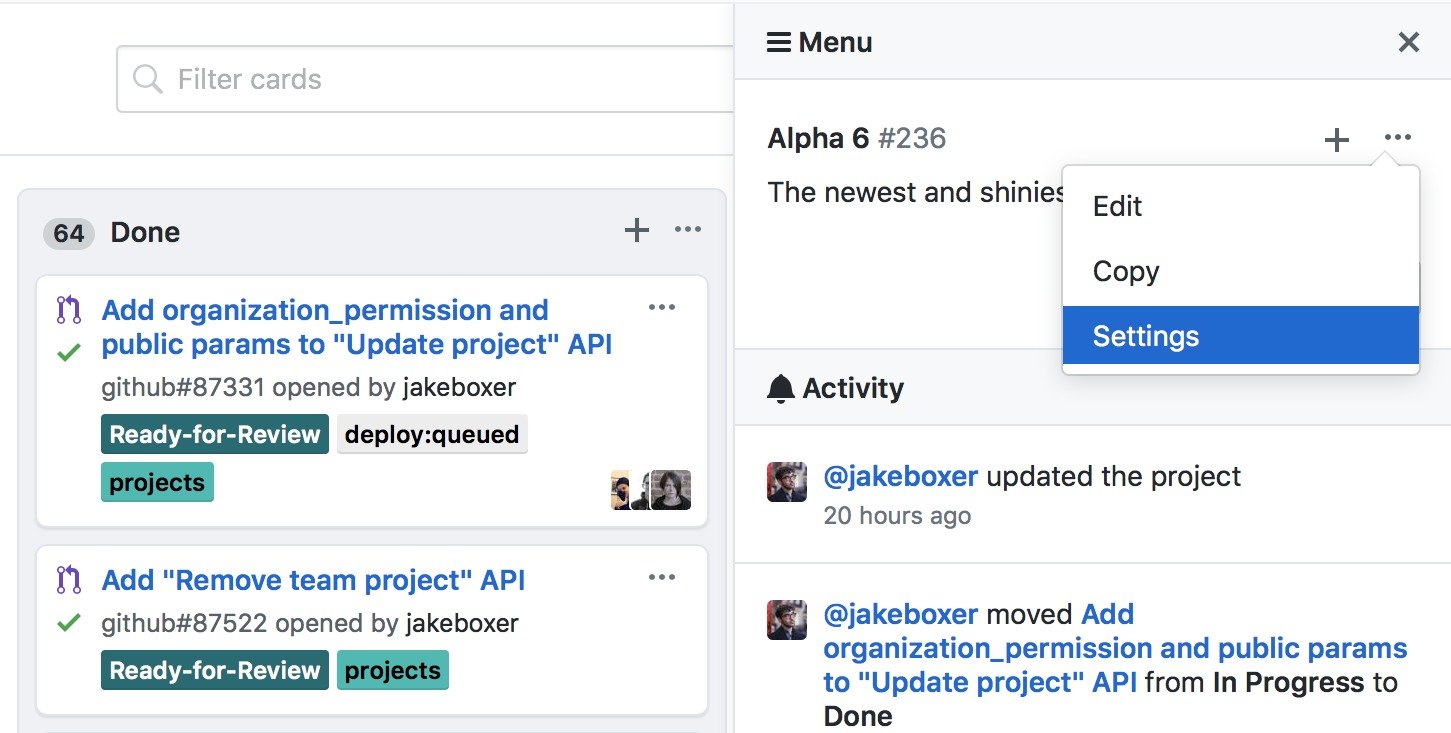Choose Copy from the project menu
Screen dimensions: 1451x733
pos(1241,271)
